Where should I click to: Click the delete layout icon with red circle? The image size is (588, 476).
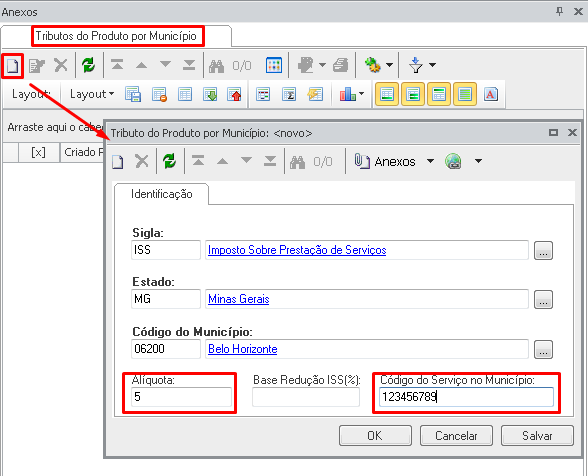(x=159, y=94)
